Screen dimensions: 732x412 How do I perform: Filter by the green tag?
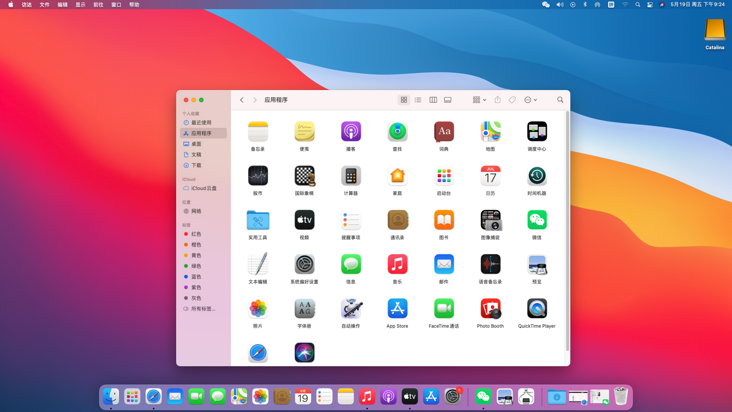(x=204, y=266)
